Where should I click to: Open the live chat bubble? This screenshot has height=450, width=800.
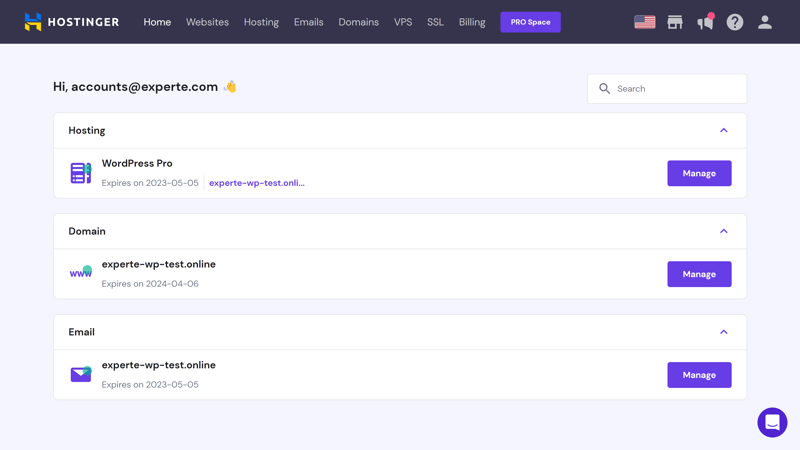click(x=772, y=422)
